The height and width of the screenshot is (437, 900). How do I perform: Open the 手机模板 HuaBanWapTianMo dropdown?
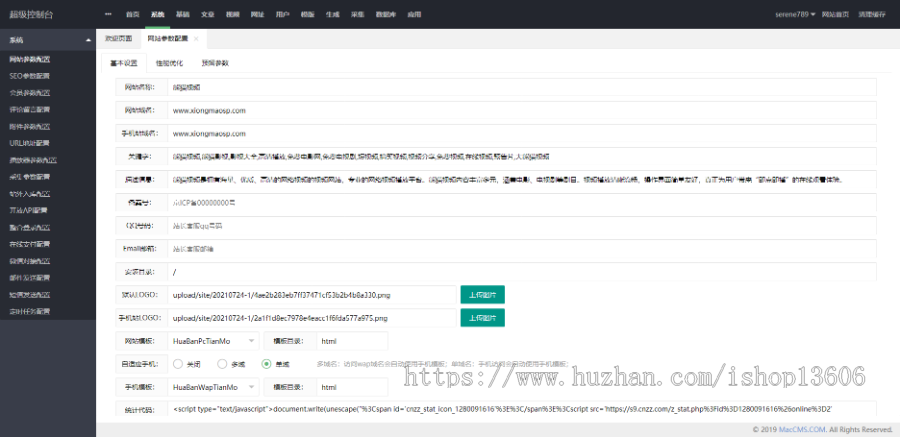213,387
